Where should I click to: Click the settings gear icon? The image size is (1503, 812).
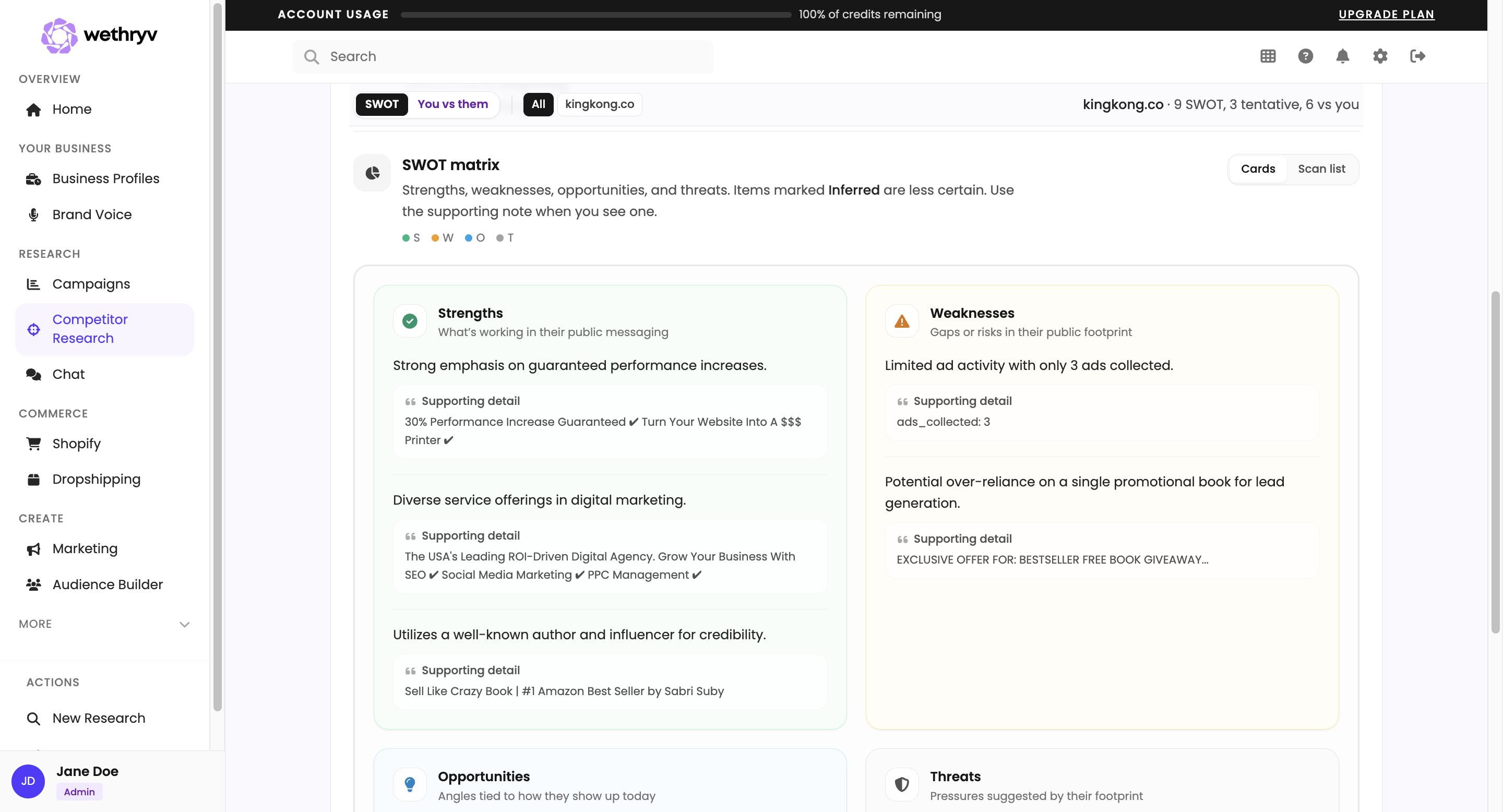pyautogui.click(x=1380, y=56)
